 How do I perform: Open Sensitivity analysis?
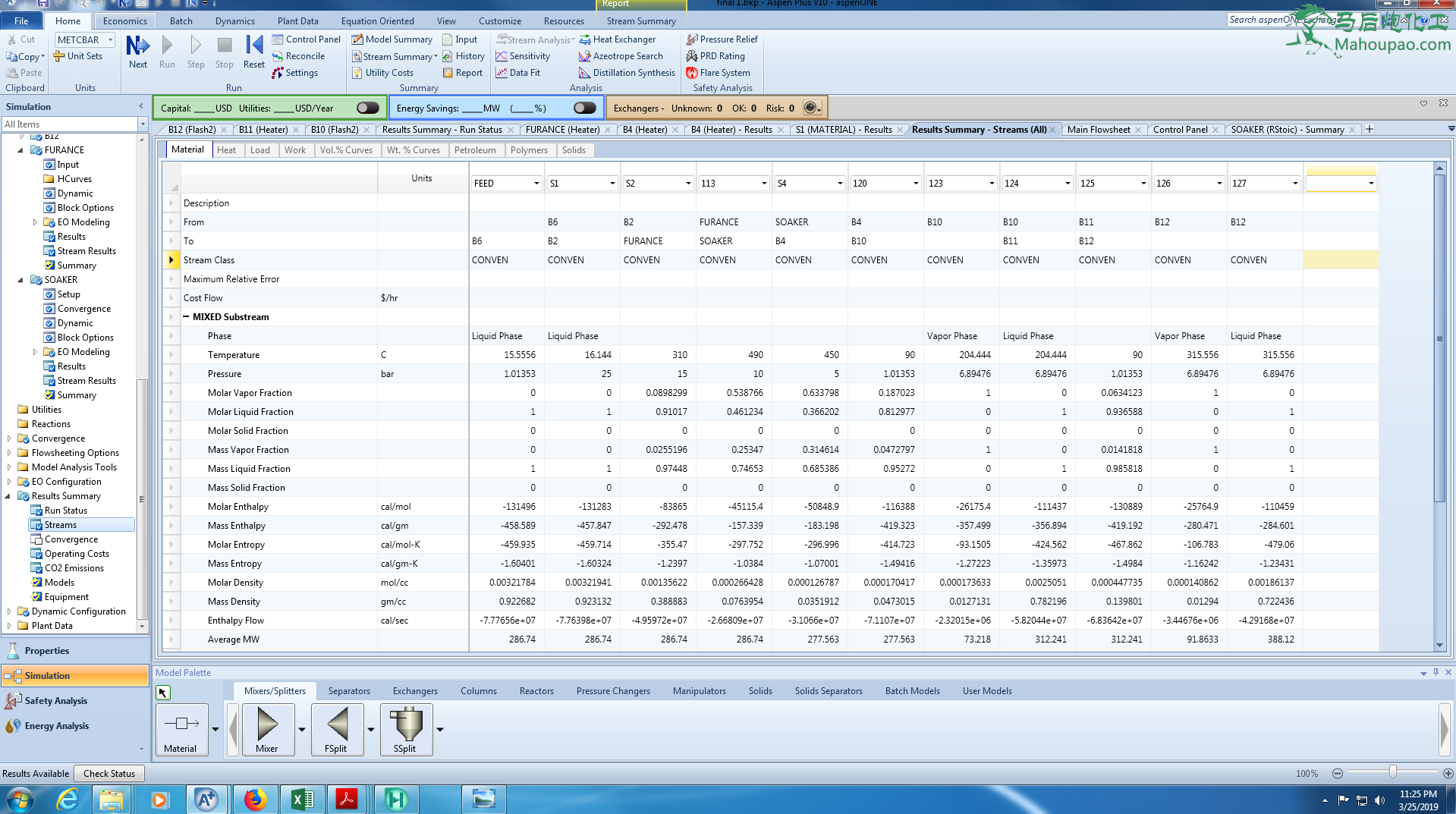[523, 56]
